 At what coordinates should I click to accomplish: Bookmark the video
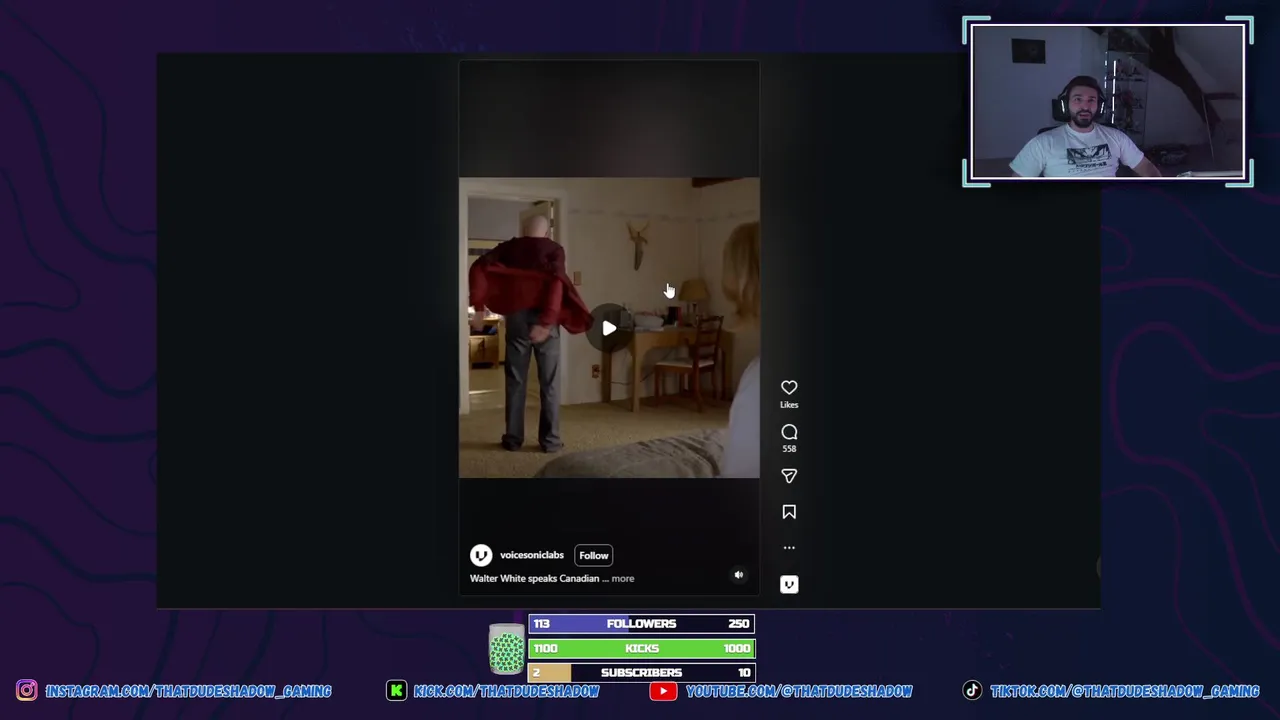[x=789, y=512]
